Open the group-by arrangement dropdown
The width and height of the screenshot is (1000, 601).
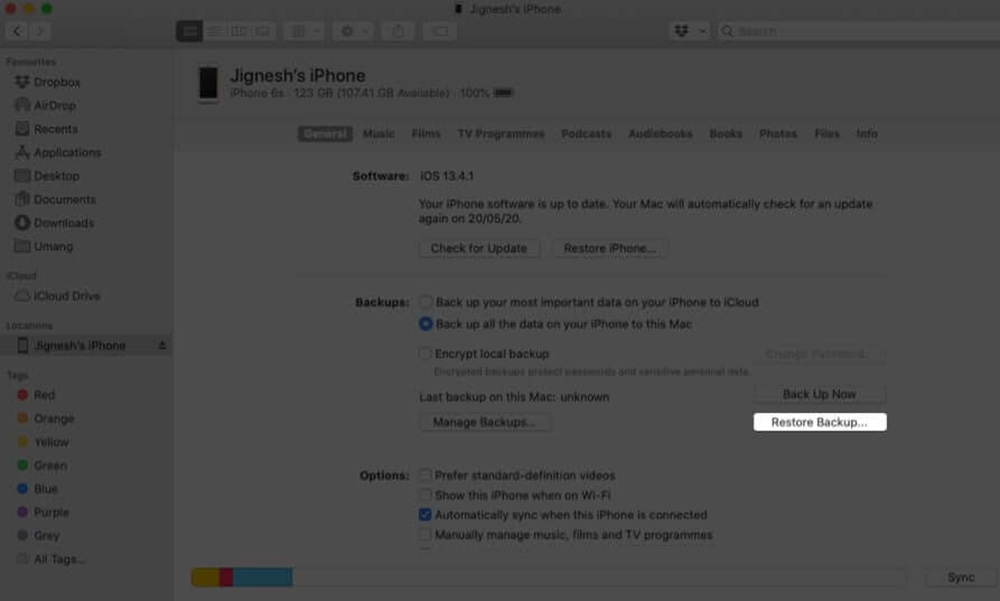point(305,31)
